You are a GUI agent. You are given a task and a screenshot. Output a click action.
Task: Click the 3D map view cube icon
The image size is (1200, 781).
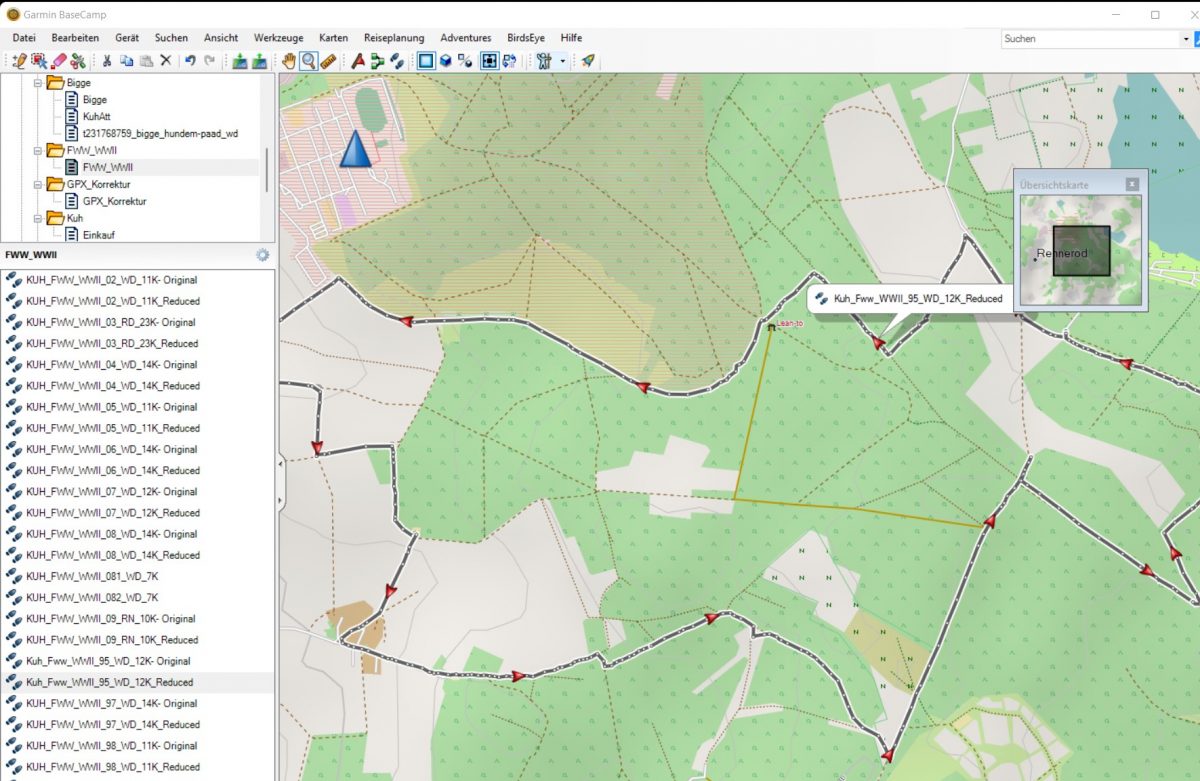(446, 61)
